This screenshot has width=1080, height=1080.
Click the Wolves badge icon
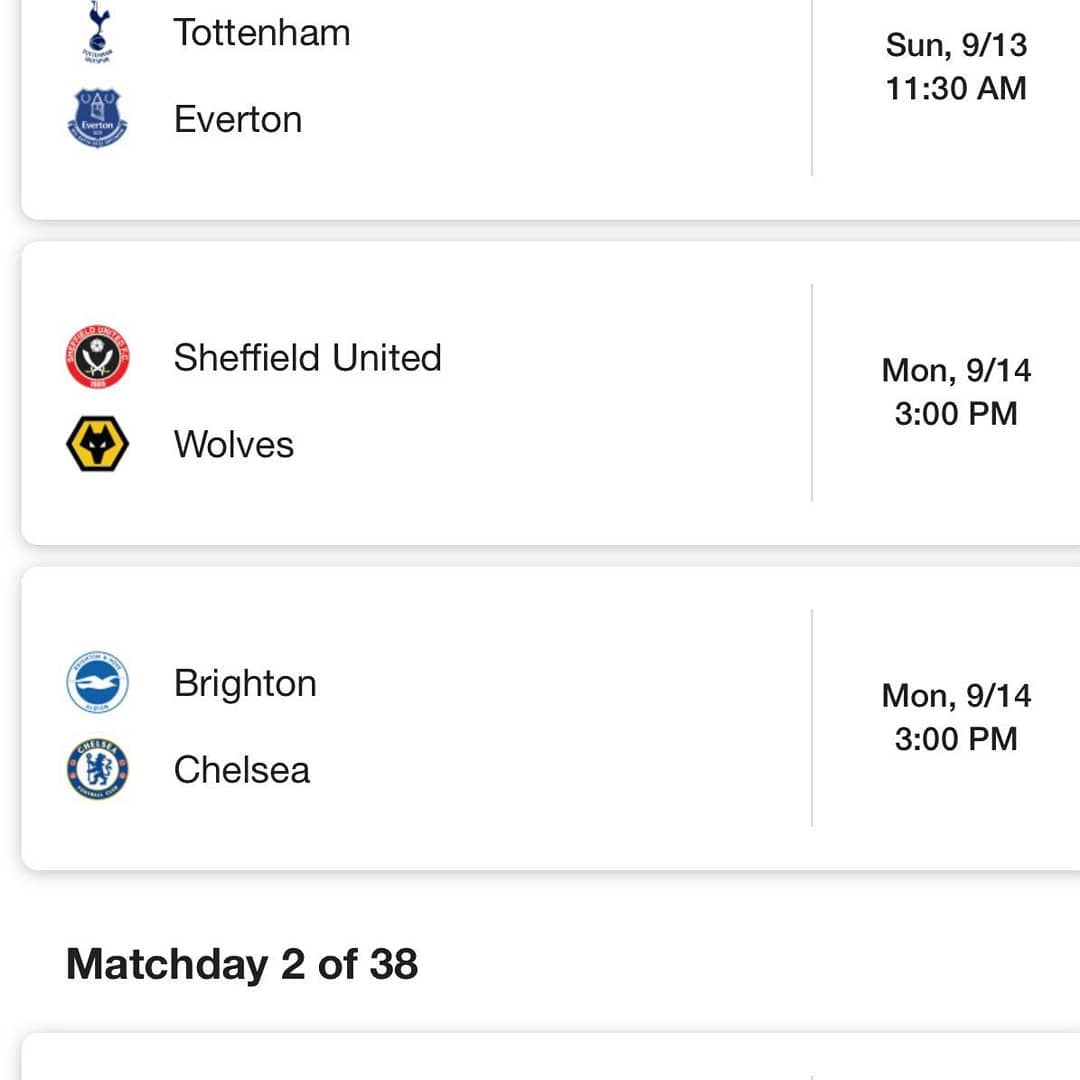point(97,444)
